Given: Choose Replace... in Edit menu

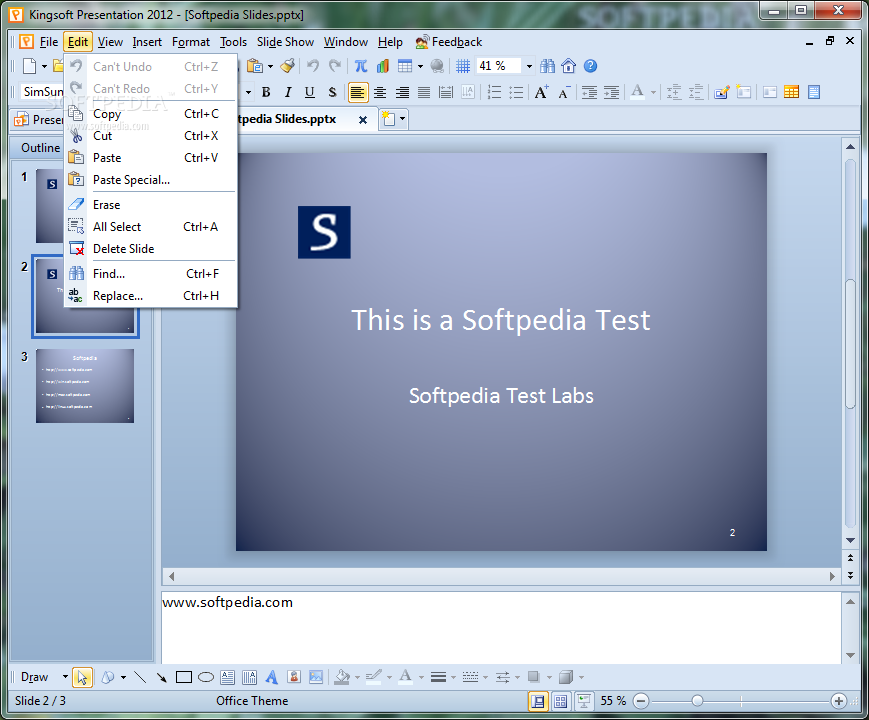Looking at the screenshot, I should tap(151, 296).
